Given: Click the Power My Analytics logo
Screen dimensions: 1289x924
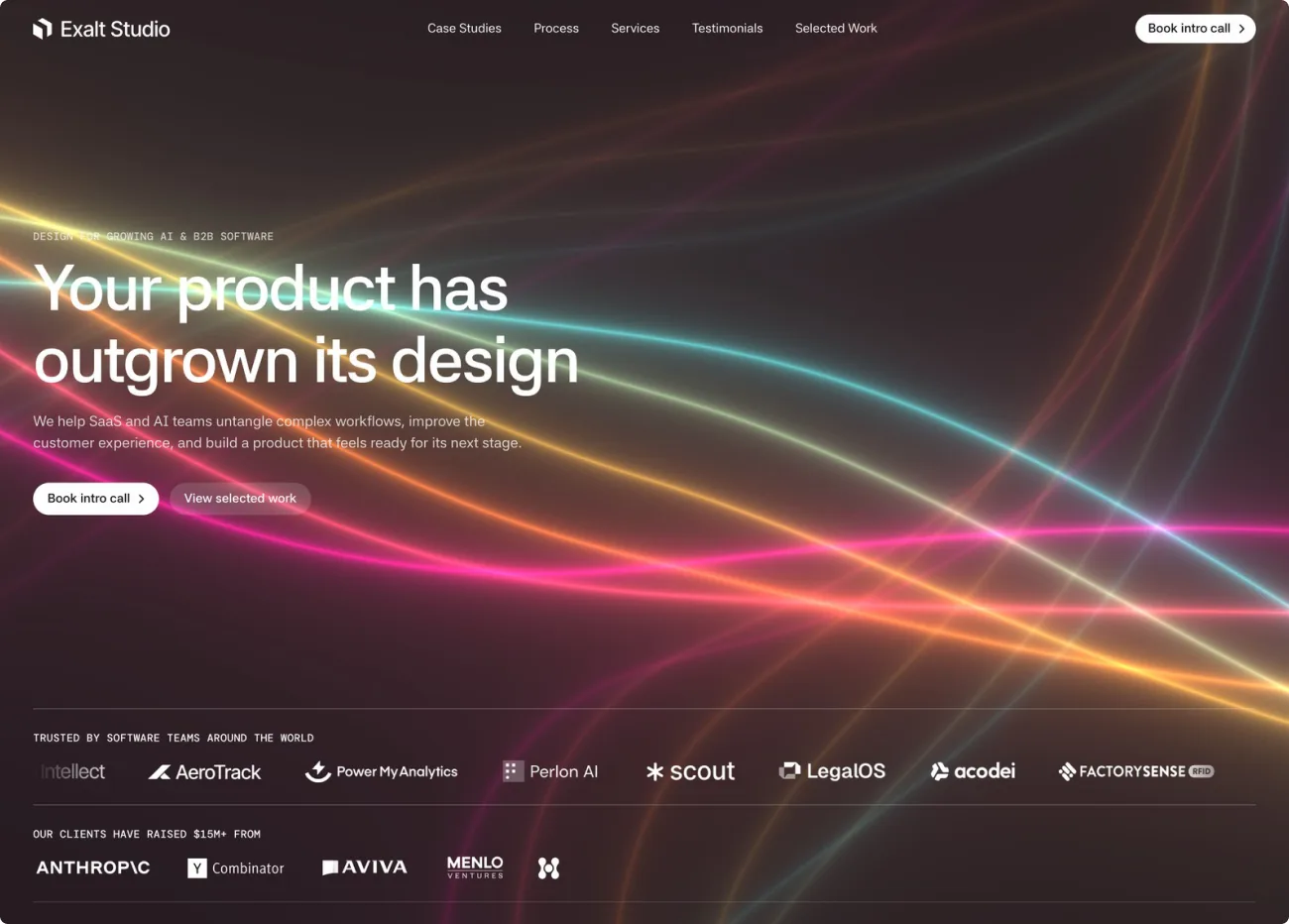Looking at the screenshot, I should (382, 771).
